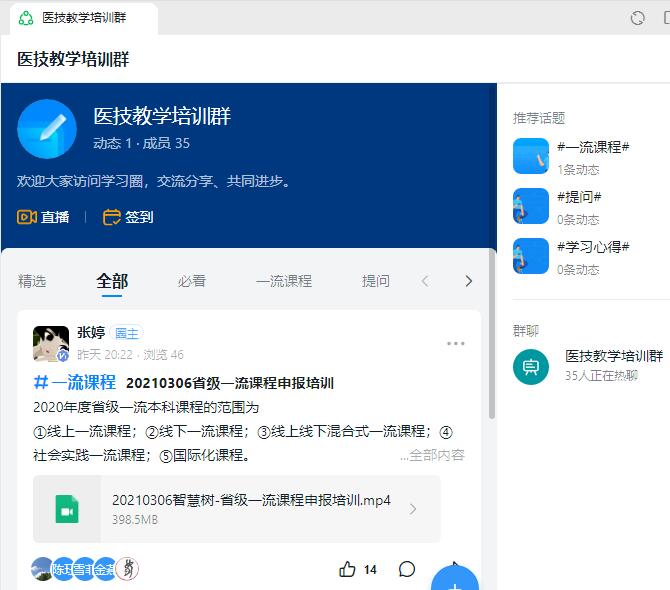Click the refresh icon in the title bar
Screen dimensions: 670x590
coord(637,18)
